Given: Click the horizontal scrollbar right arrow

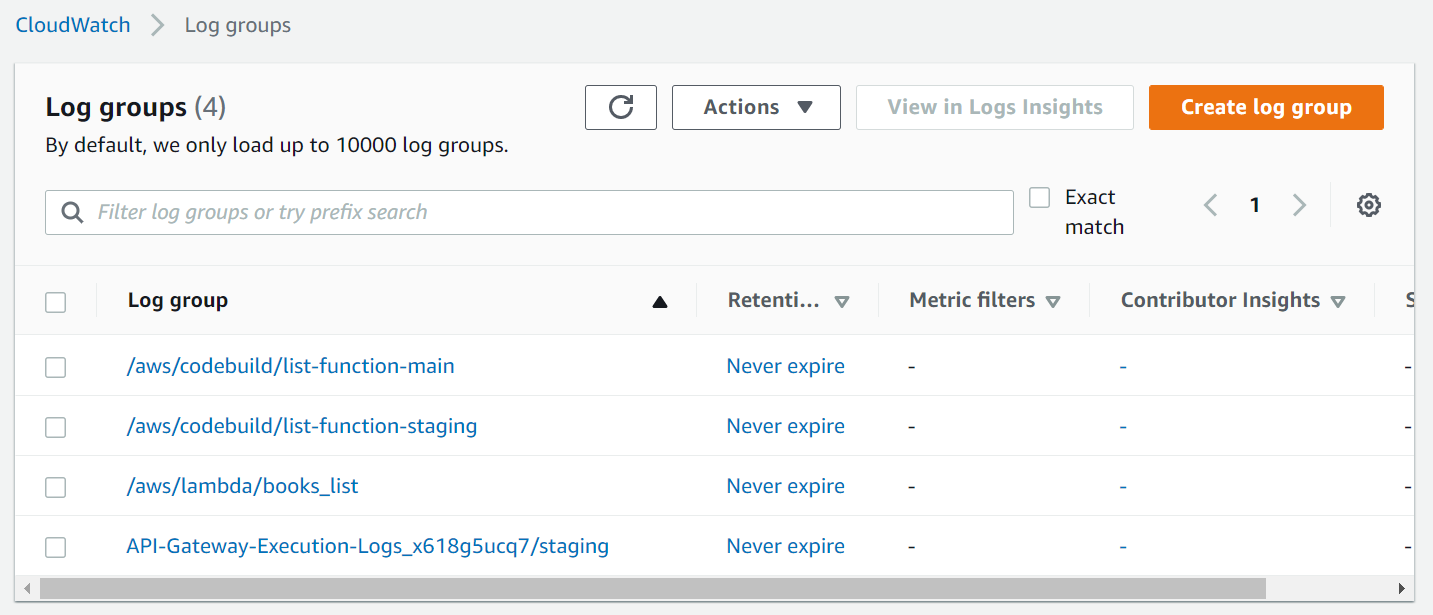Looking at the screenshot, I should click(x=1402, y=588).
